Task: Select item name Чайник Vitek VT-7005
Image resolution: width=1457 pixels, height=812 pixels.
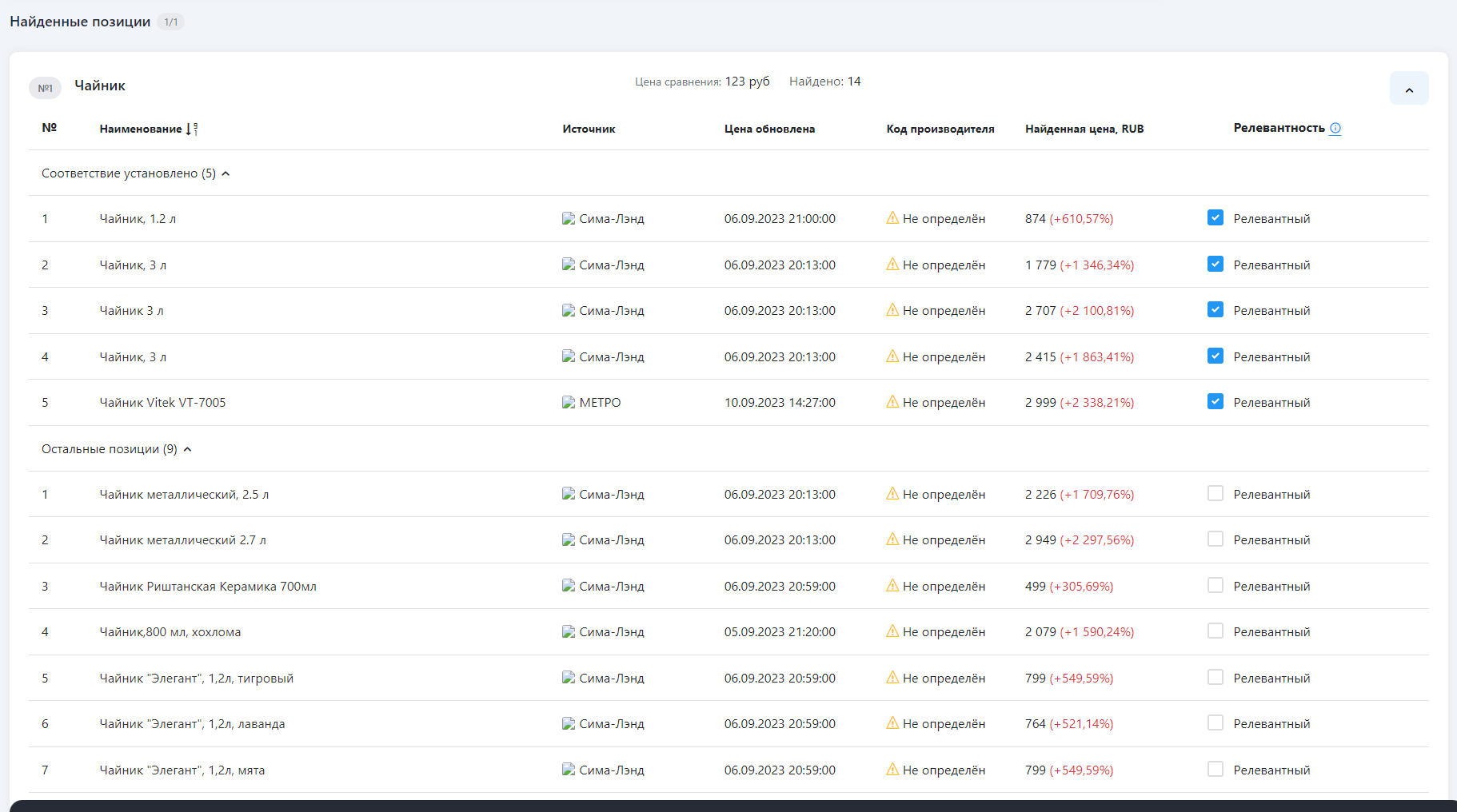Action: click(162, 403)
